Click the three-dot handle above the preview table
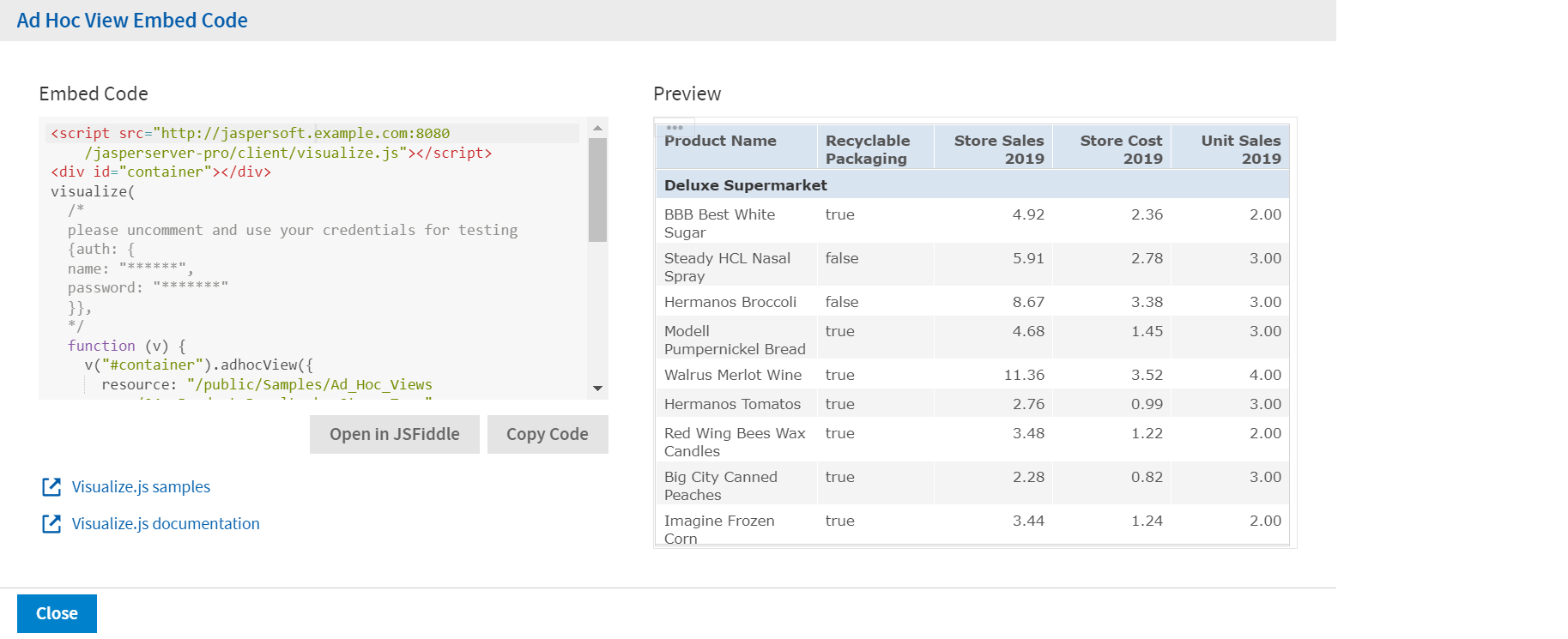 (x=675, y=128)
